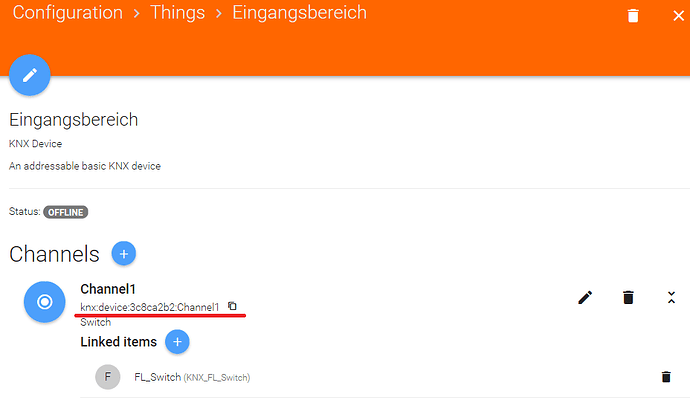Image resolution: width=690 pixels, height=400 pixels.
Task: Click the F avatar of FL_Switch
Action: coord(107,377)
